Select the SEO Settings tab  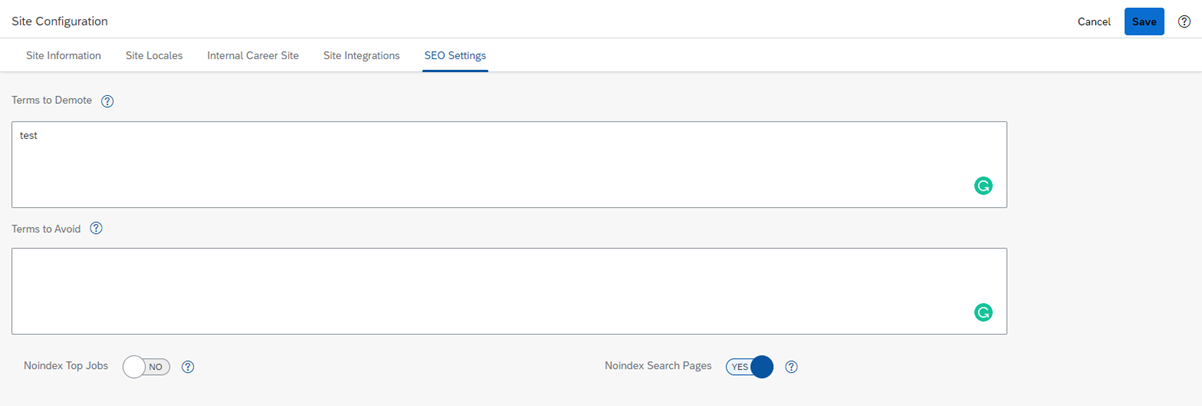[x=455, y=56]
